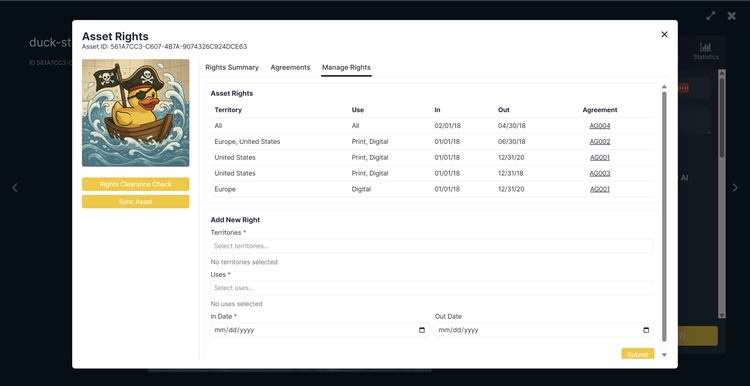Open agreement link AG004
This screenshot has width=750, height=386.
click(600, 126)
